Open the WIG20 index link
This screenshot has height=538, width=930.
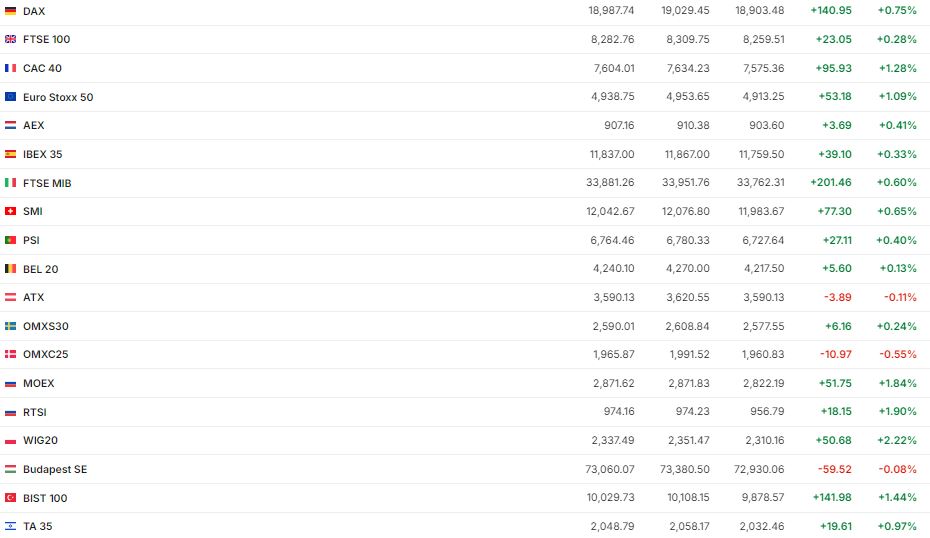click(40, 440)
